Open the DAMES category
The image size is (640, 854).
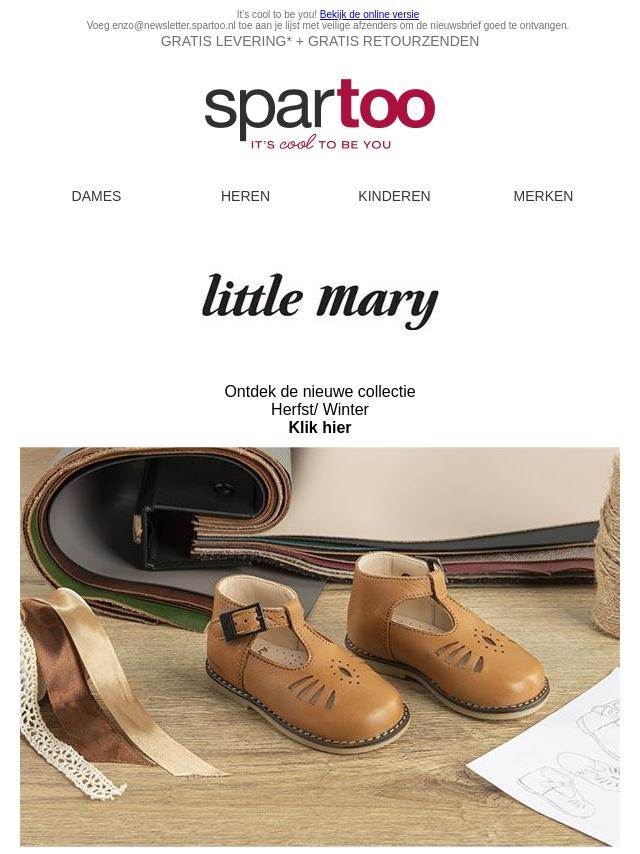pos(96,196)
